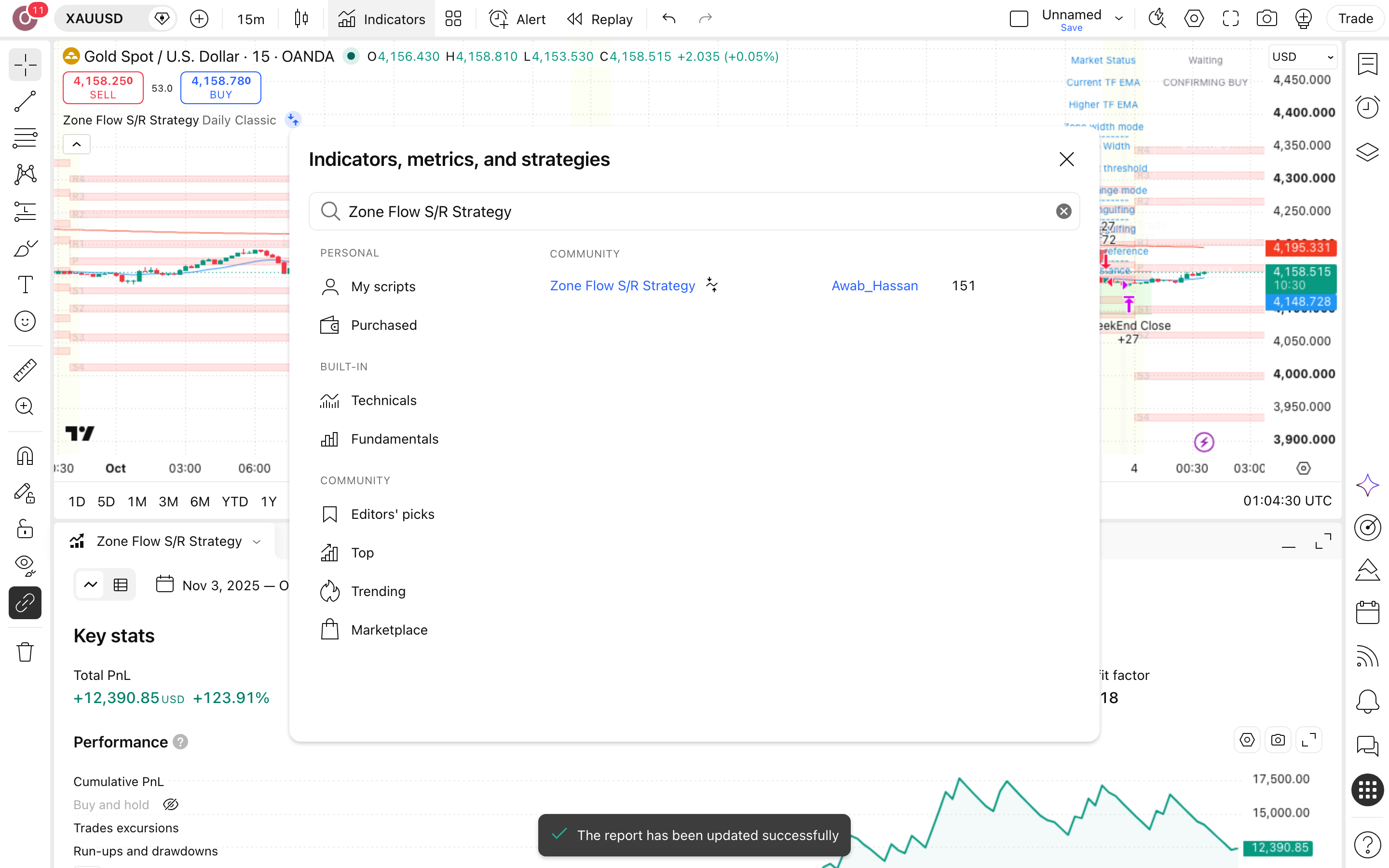This screenshot has width=1389, height=868.
Task: Take a snapshot with camera icon
Action: (x=1267, y=19)
